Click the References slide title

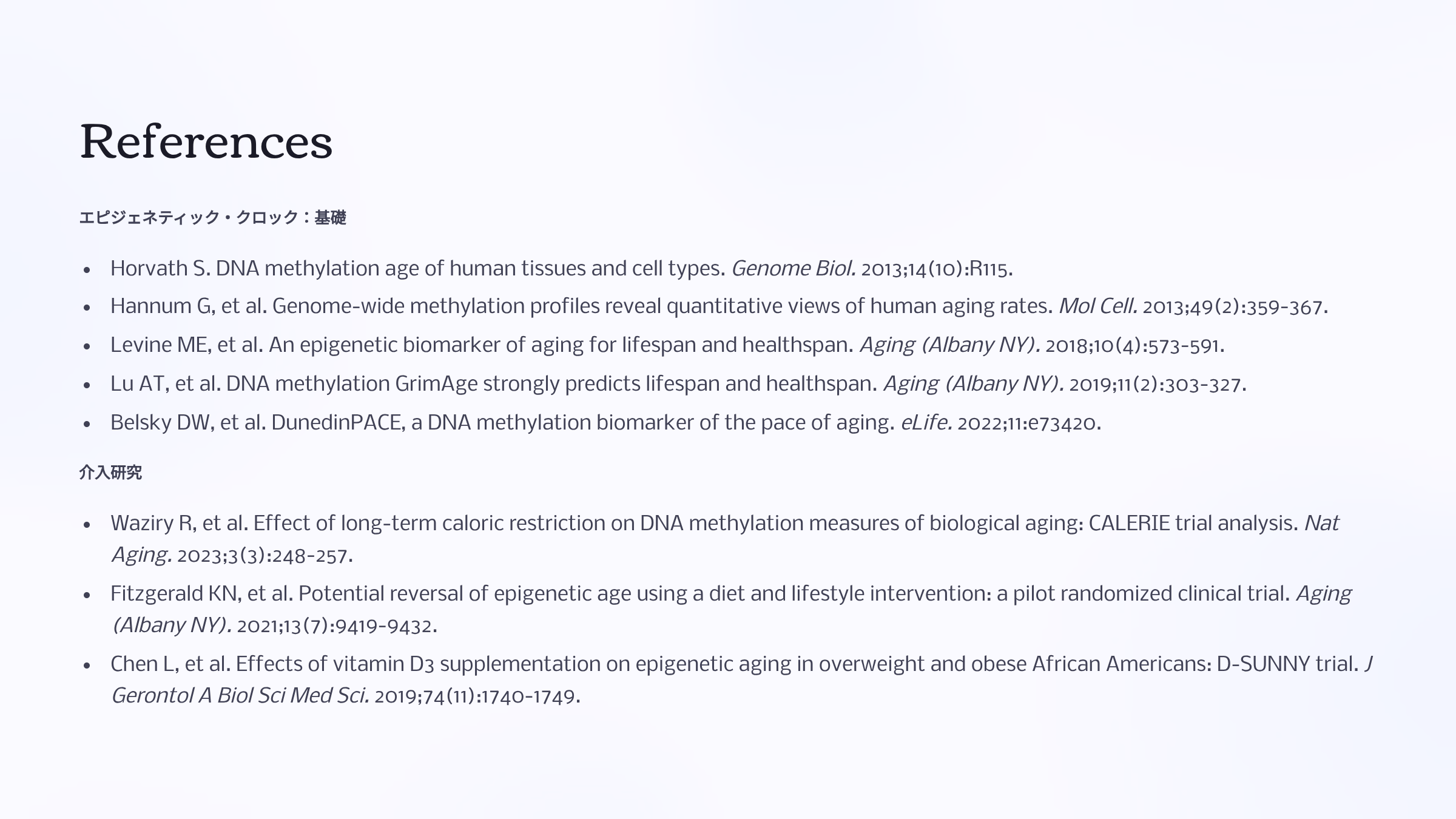point(206,142)
